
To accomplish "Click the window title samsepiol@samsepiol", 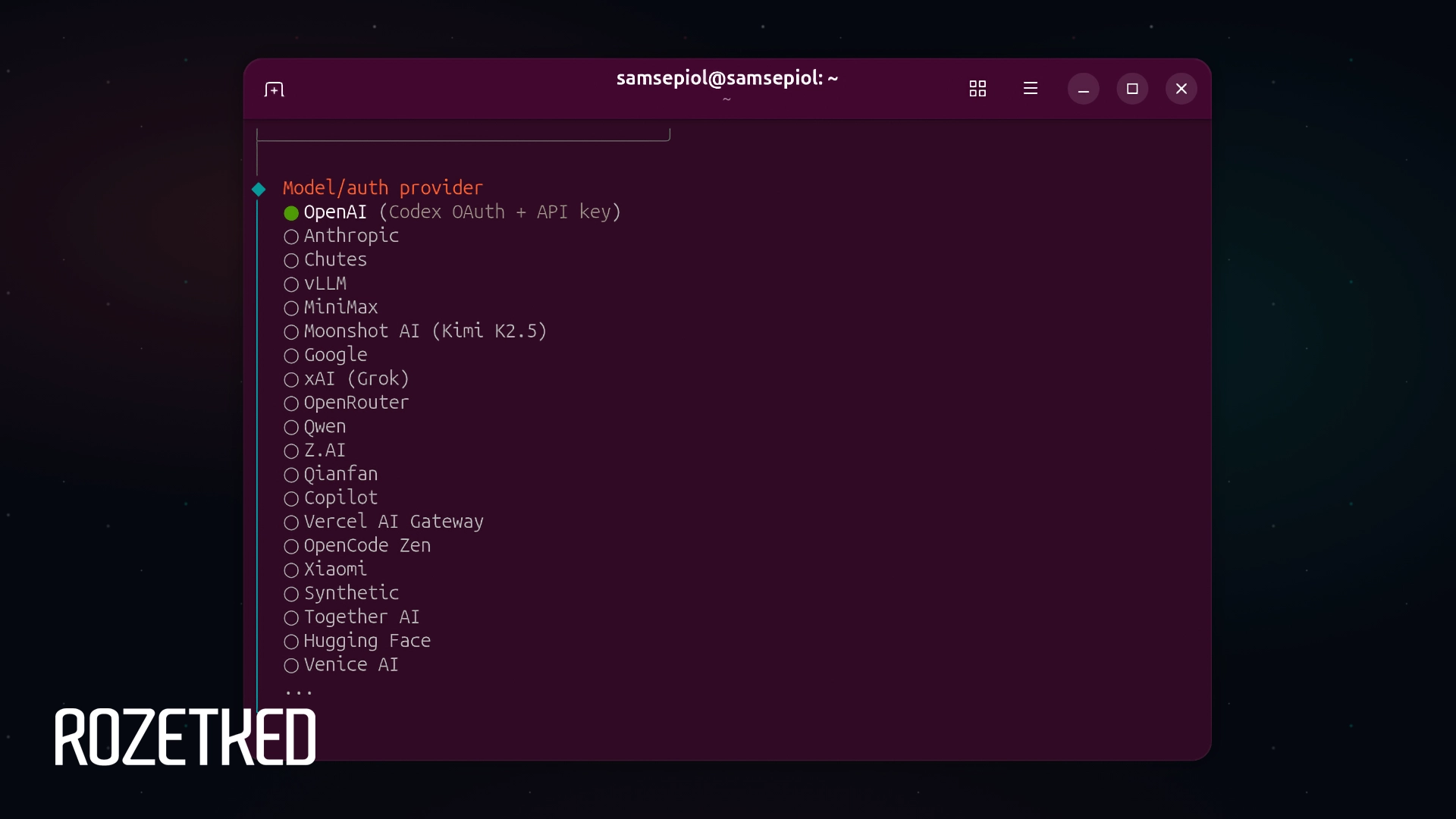I will point(726,78).
